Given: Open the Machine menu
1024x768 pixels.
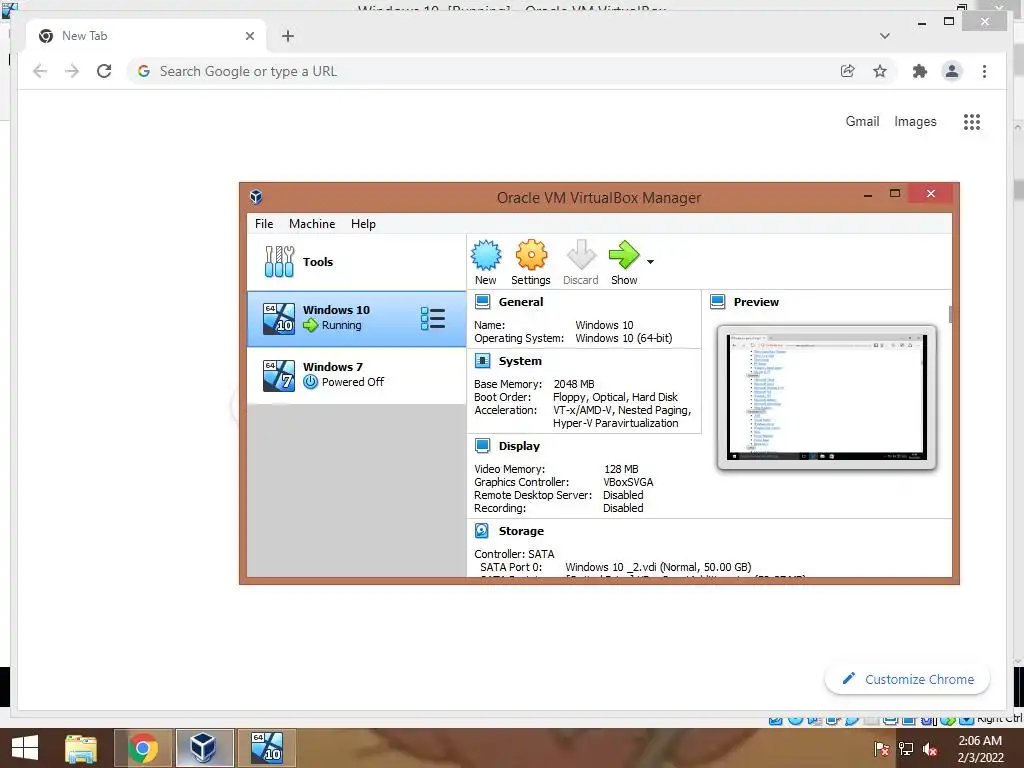Looking at the screenshot, I should 312,224.
